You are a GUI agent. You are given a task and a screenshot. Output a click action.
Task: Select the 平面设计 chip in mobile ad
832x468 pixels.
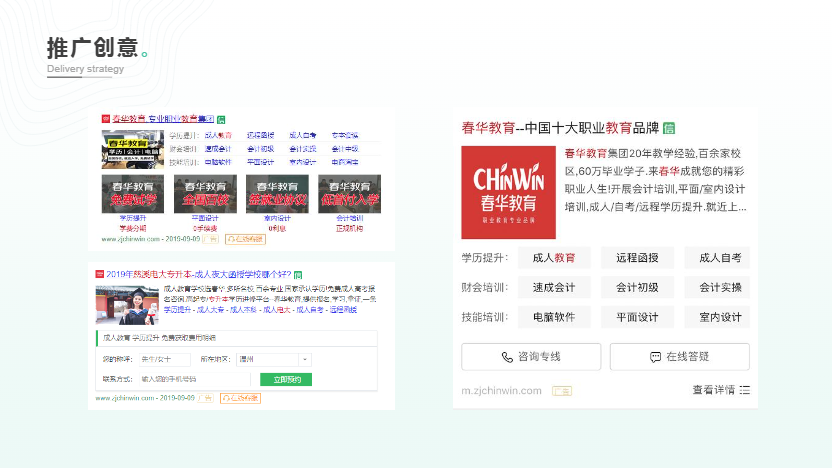click(x=637, y=317)
